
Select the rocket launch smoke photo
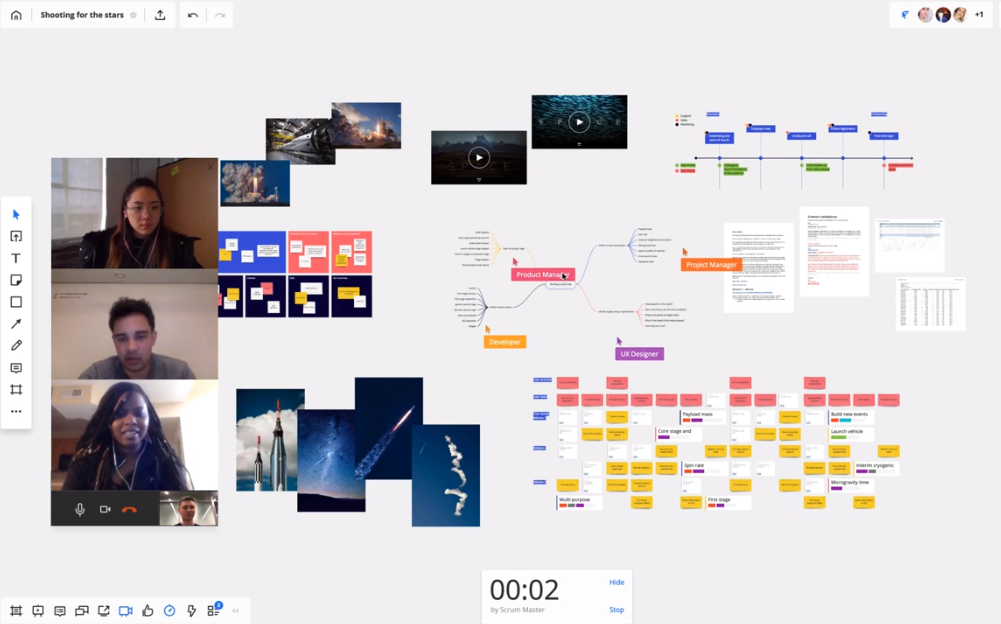pyautogui.click(x=255, y=183)
